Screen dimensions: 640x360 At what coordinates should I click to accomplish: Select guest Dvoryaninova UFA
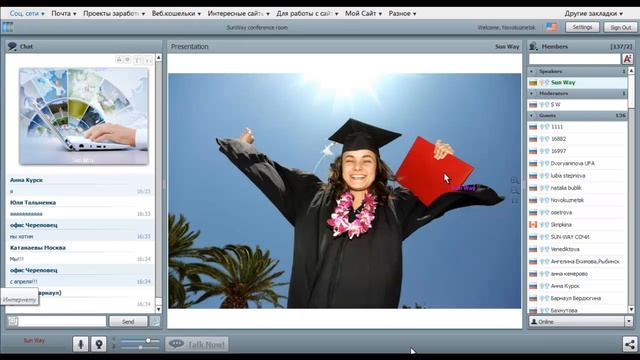pyautogui.click(x=578, y=164)
